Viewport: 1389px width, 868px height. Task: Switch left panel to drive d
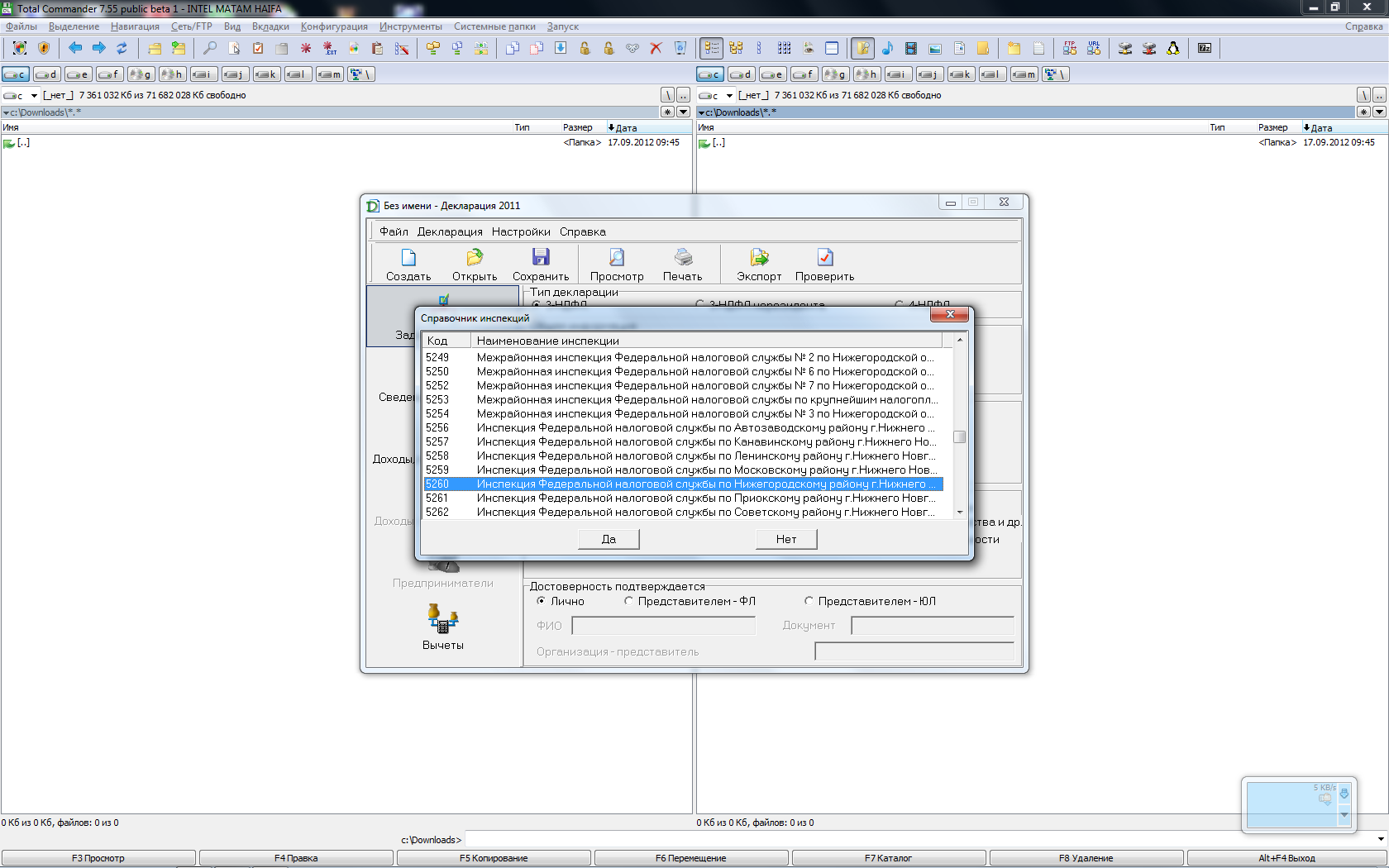point(47,74)
